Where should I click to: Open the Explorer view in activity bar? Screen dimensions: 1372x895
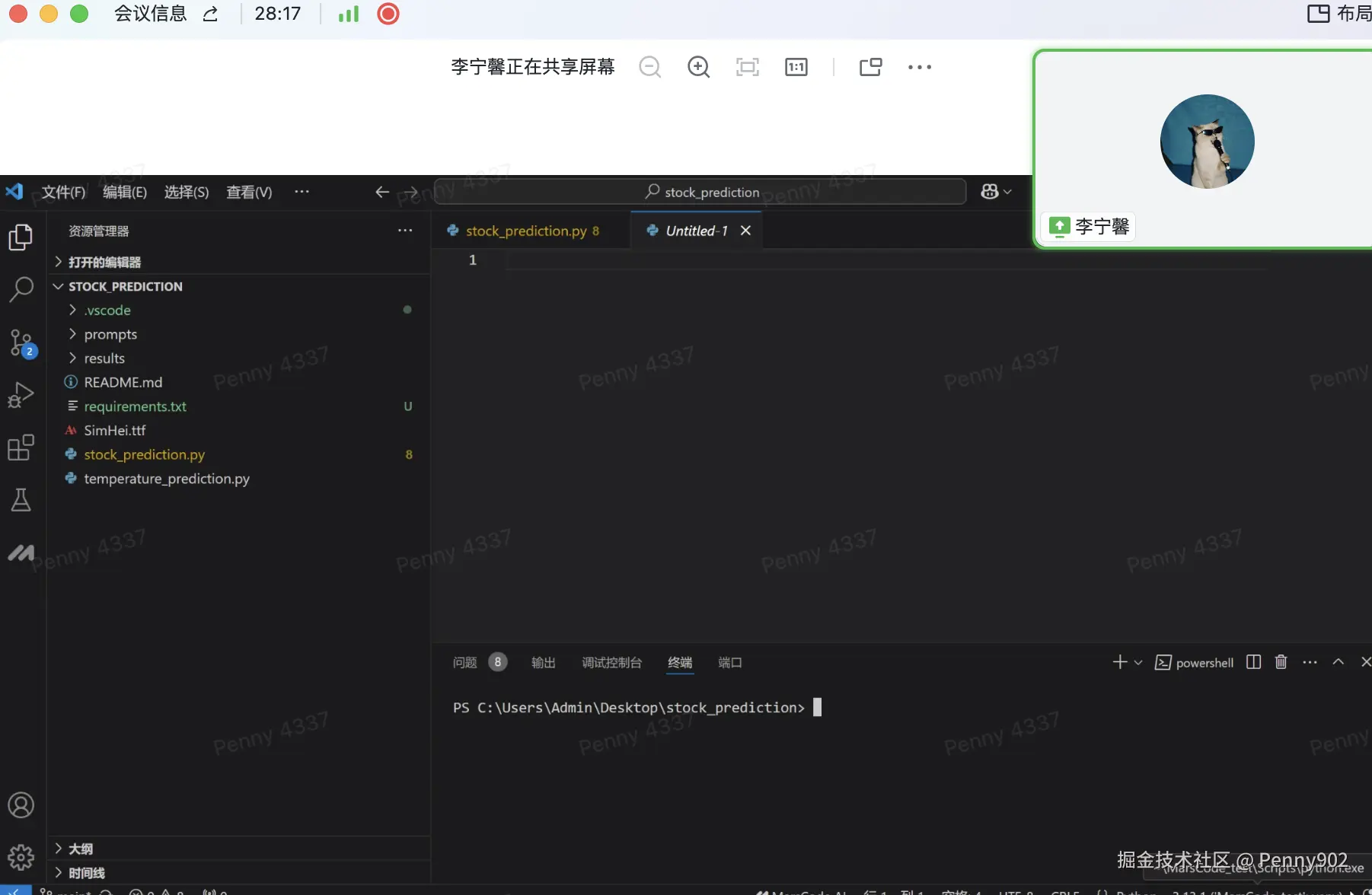(21, 237)
